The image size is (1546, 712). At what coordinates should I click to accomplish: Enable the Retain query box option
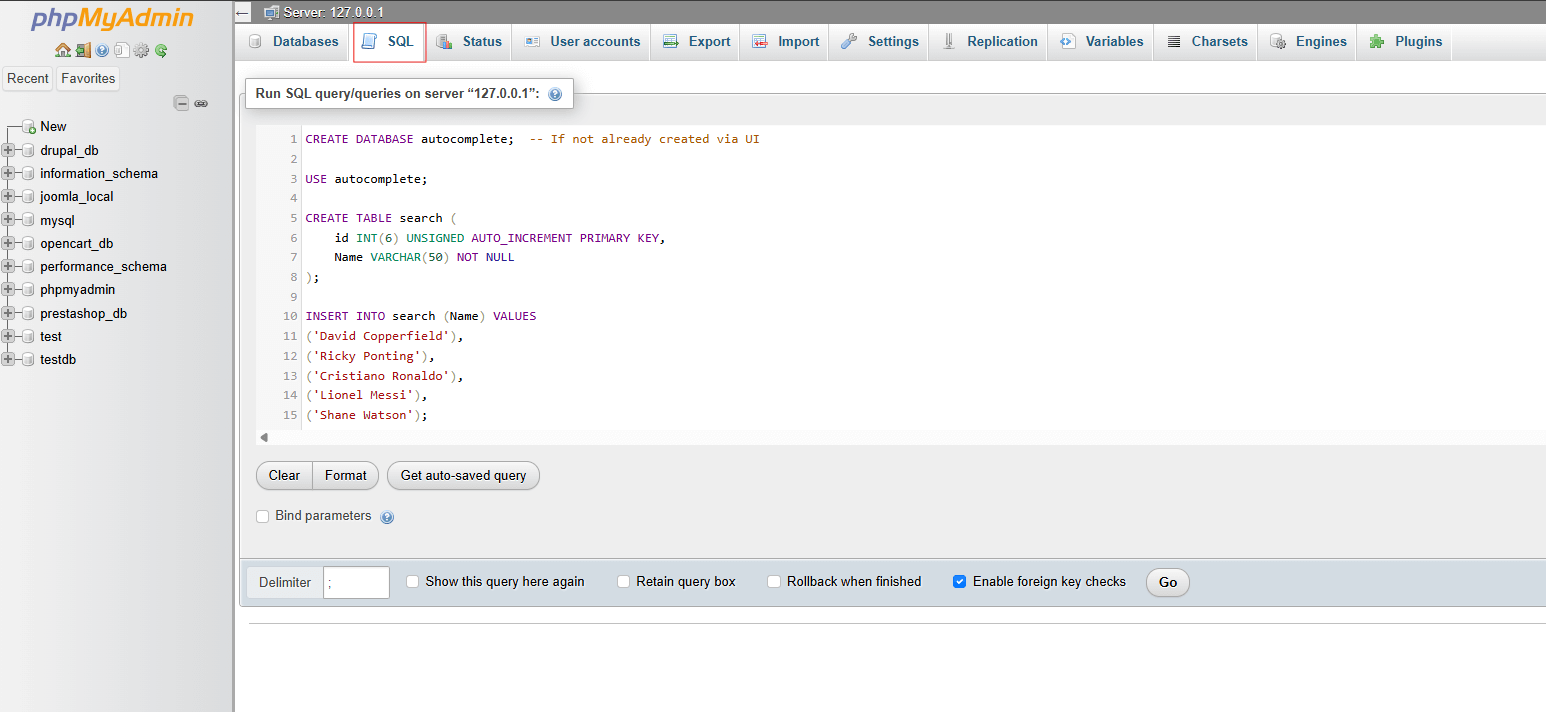(623, 581)
